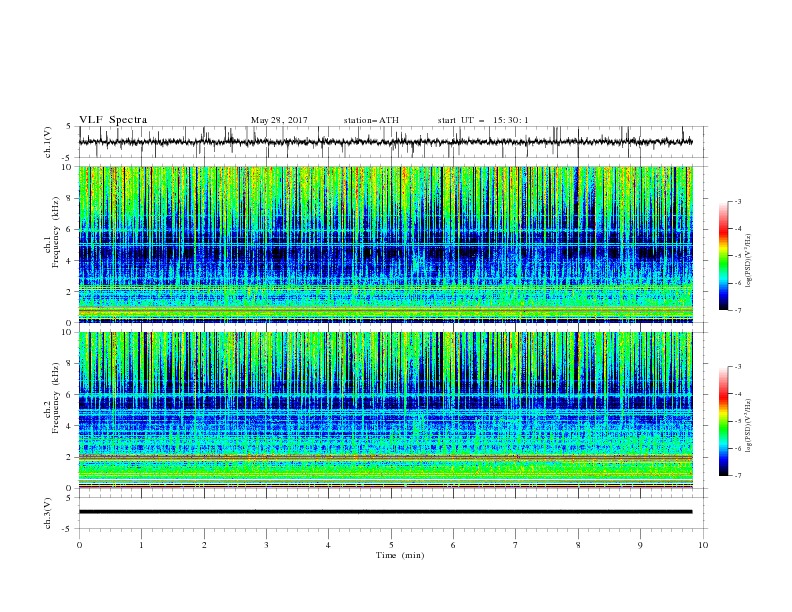Click the upper "log(PSD)(V²/Hz)" color bar label
Screen dimensions: 792x612
coord(748,261)
